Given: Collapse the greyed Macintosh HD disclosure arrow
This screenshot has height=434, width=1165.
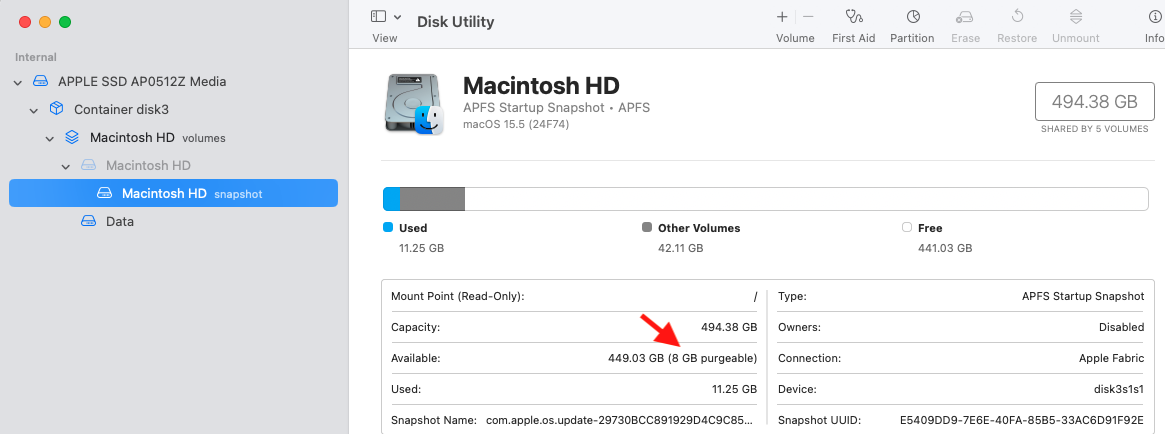Looking at the screenshot, I should click(x=65, y=166).
